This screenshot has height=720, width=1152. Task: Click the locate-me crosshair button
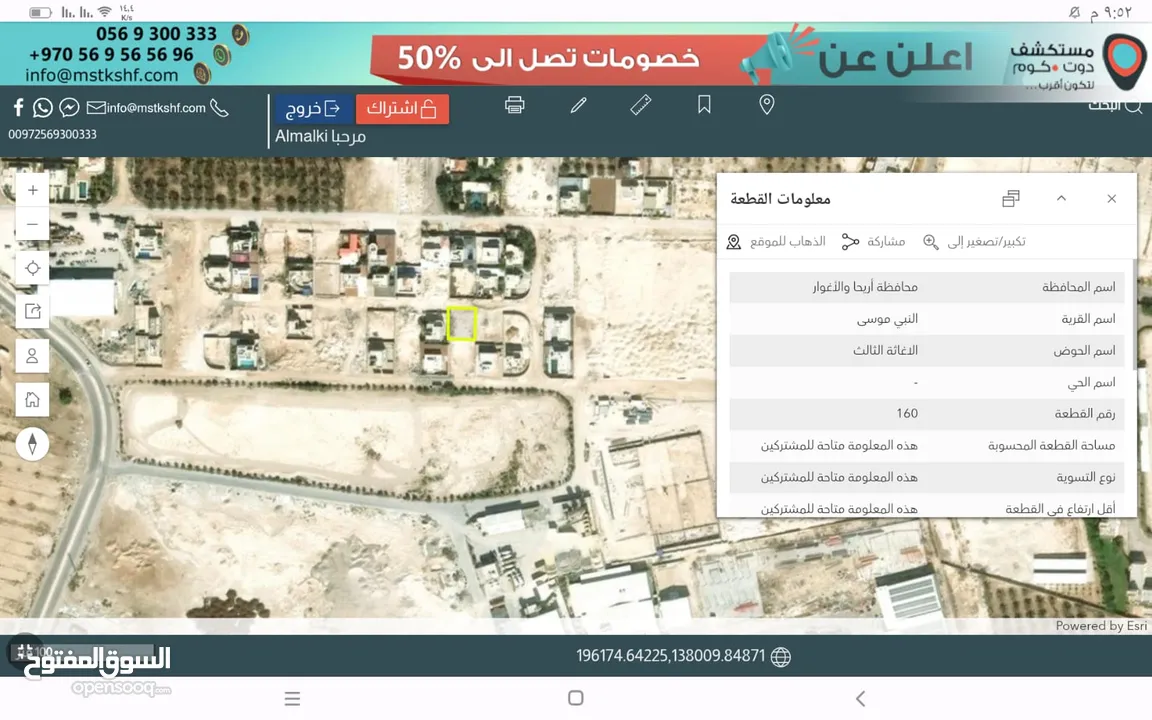(32, 268)
